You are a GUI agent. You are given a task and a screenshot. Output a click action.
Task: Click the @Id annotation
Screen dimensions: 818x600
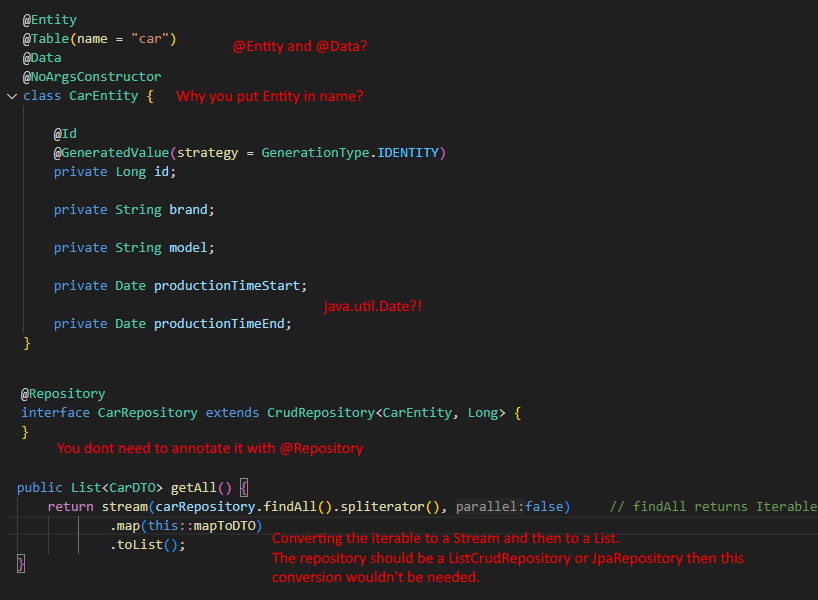pyautogui.click(x=65, y=134)
